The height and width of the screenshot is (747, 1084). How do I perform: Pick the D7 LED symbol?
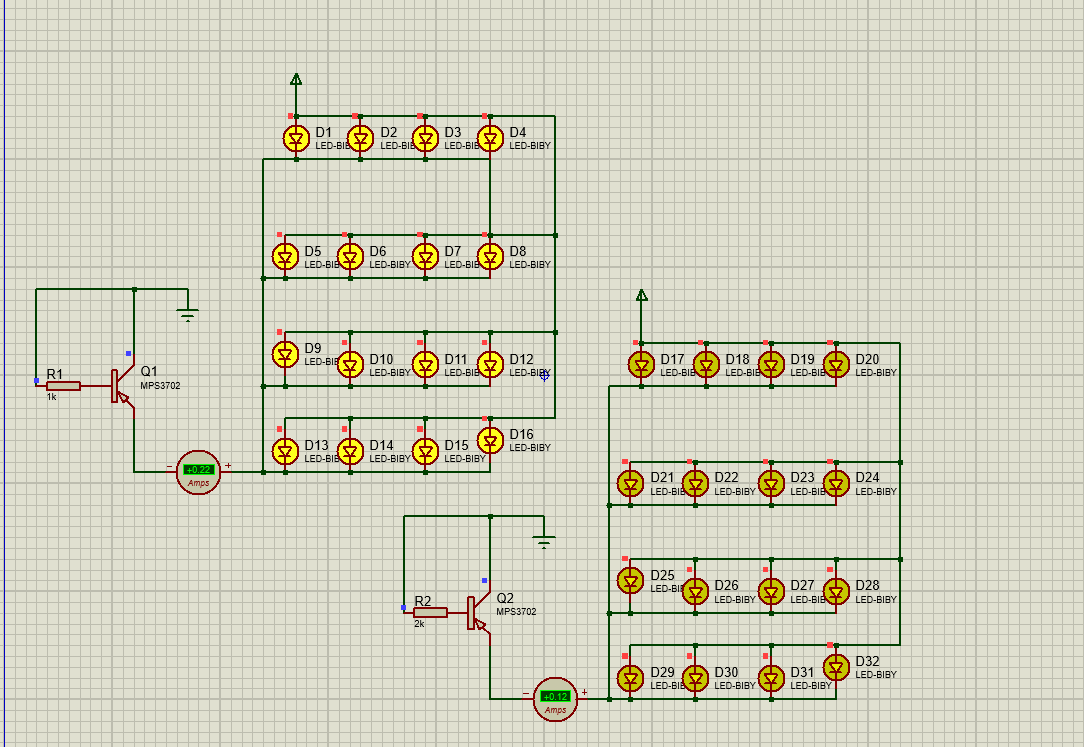425,257
